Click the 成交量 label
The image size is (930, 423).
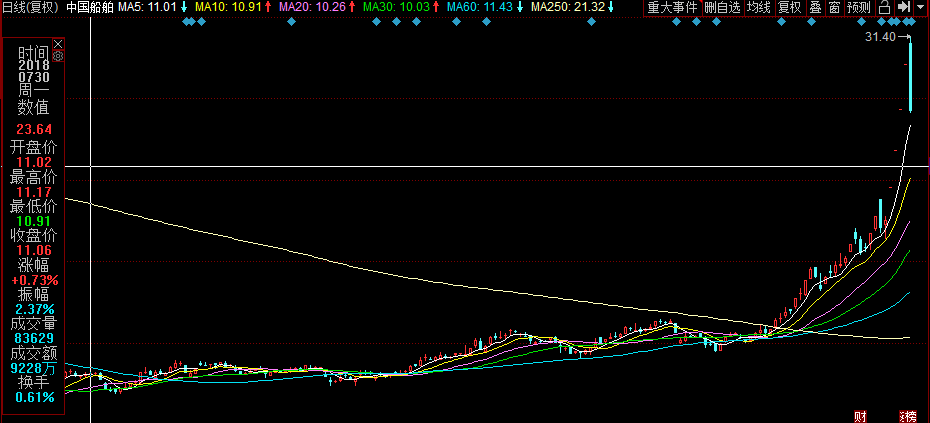[34, 323]
